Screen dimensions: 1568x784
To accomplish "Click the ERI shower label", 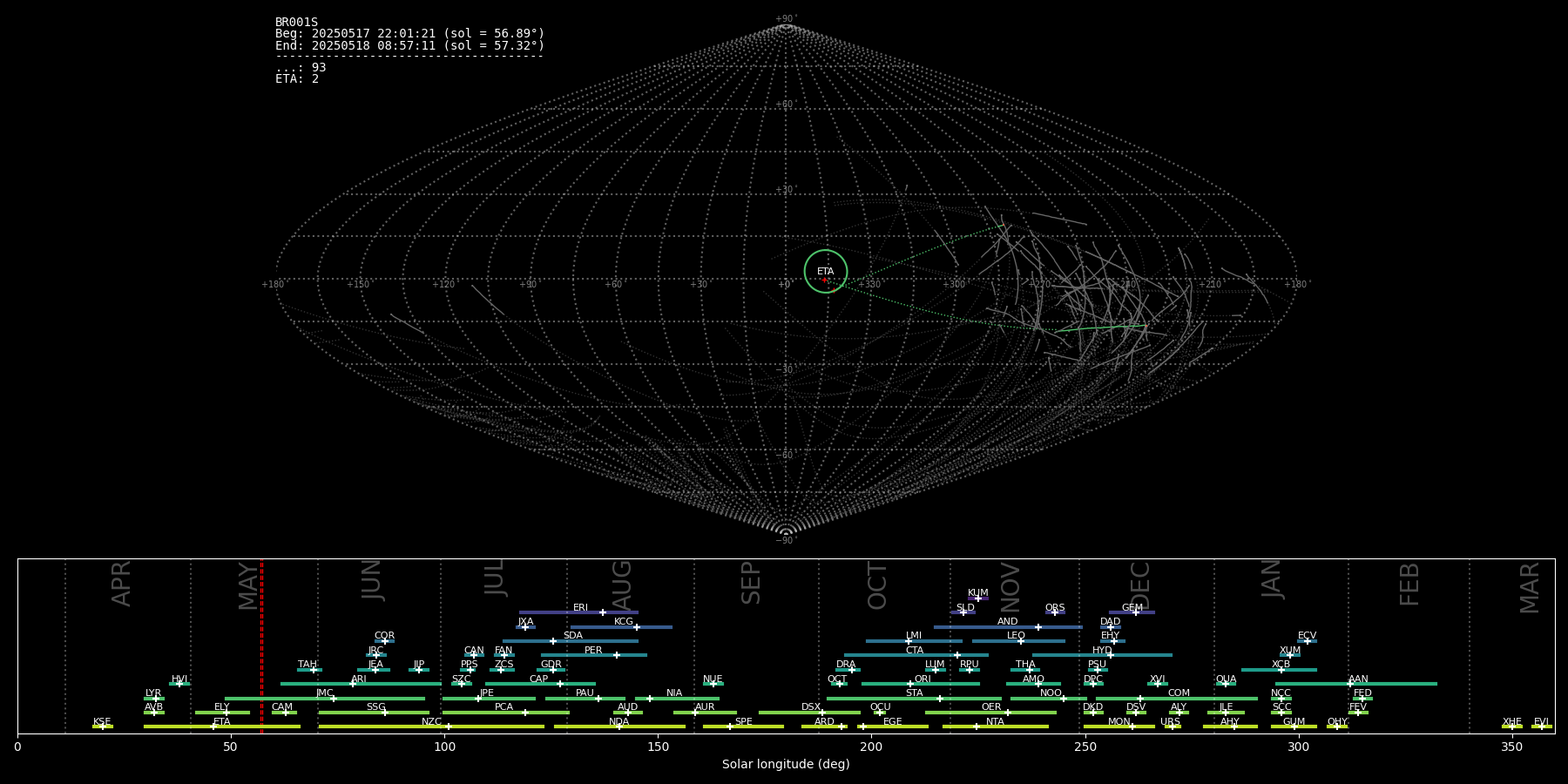I will [580, 608].
